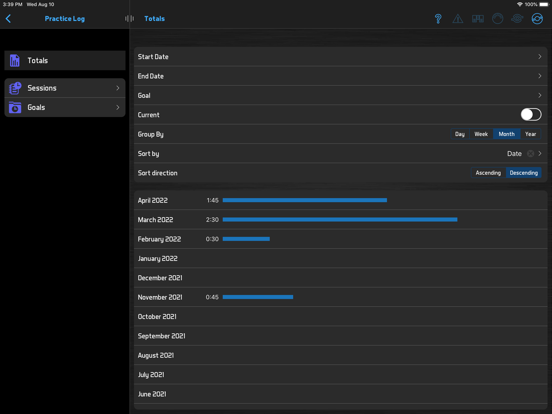
Task: Select the June 2021 row
Action: coord(340,394)
